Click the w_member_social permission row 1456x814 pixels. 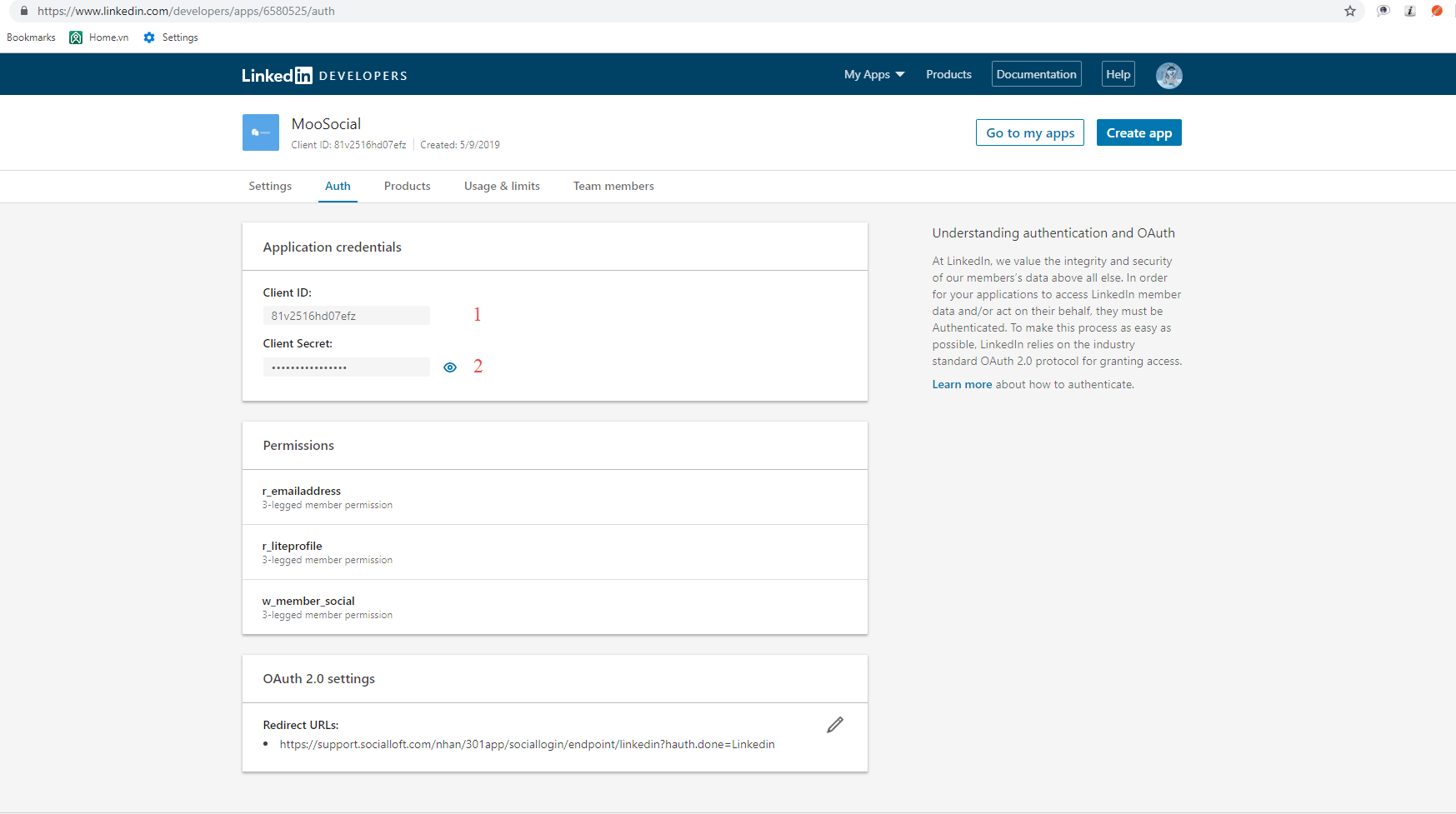click(555, 607)
